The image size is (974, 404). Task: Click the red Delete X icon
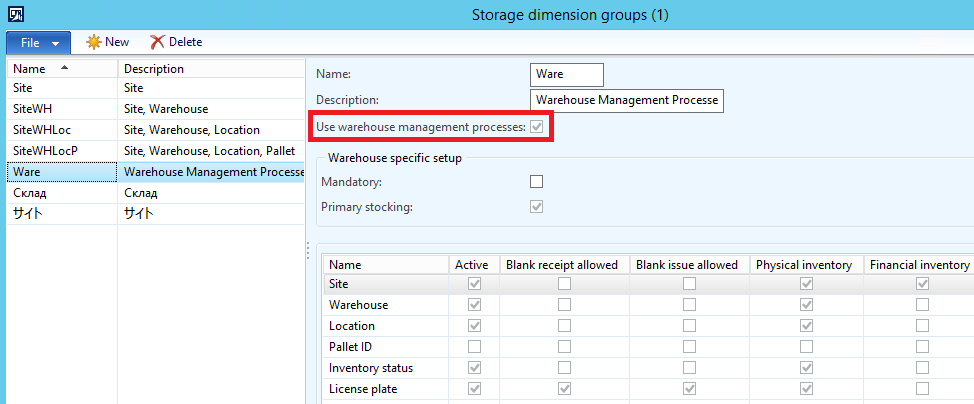[x=157, y=42]
